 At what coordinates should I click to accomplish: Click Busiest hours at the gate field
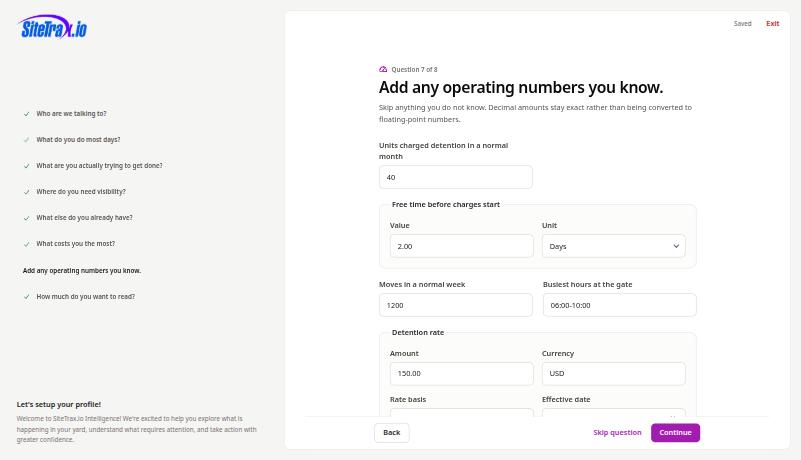pos(620,305)
